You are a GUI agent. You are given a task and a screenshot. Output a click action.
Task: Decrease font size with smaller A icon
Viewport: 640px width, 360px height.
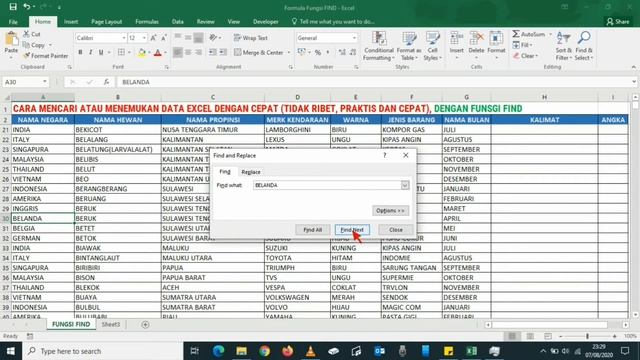point(164,38)
